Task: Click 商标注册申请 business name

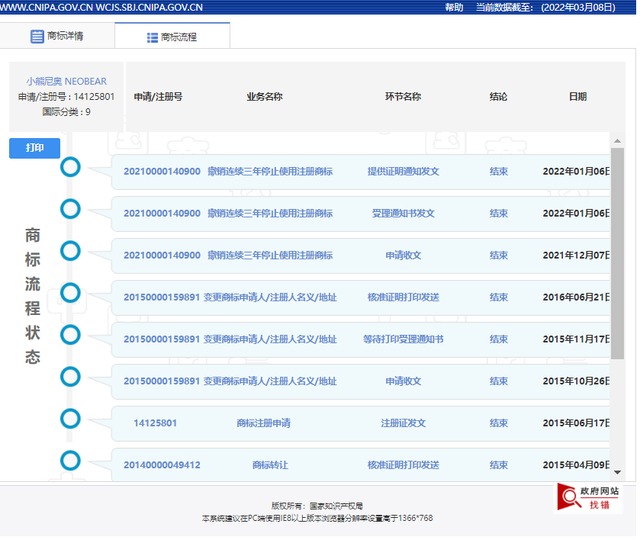Action: pos(264,423)
